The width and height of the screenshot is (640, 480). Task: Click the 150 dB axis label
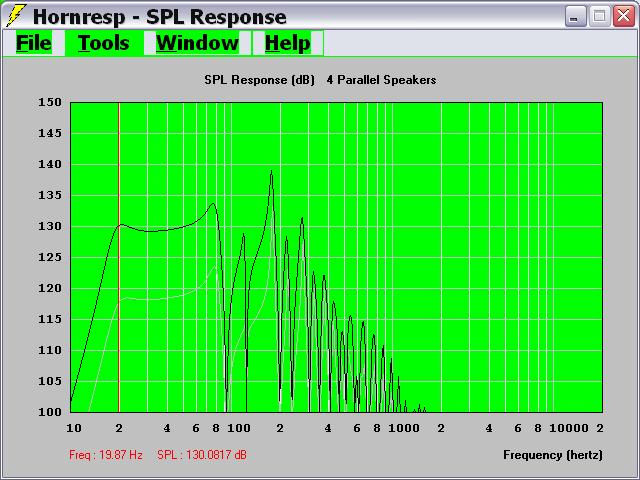click(50, 102)
